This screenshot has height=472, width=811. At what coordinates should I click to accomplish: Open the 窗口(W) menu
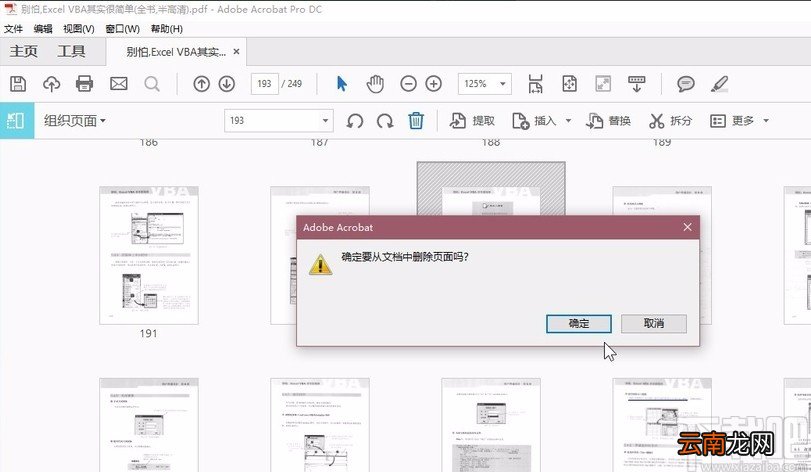123,29
